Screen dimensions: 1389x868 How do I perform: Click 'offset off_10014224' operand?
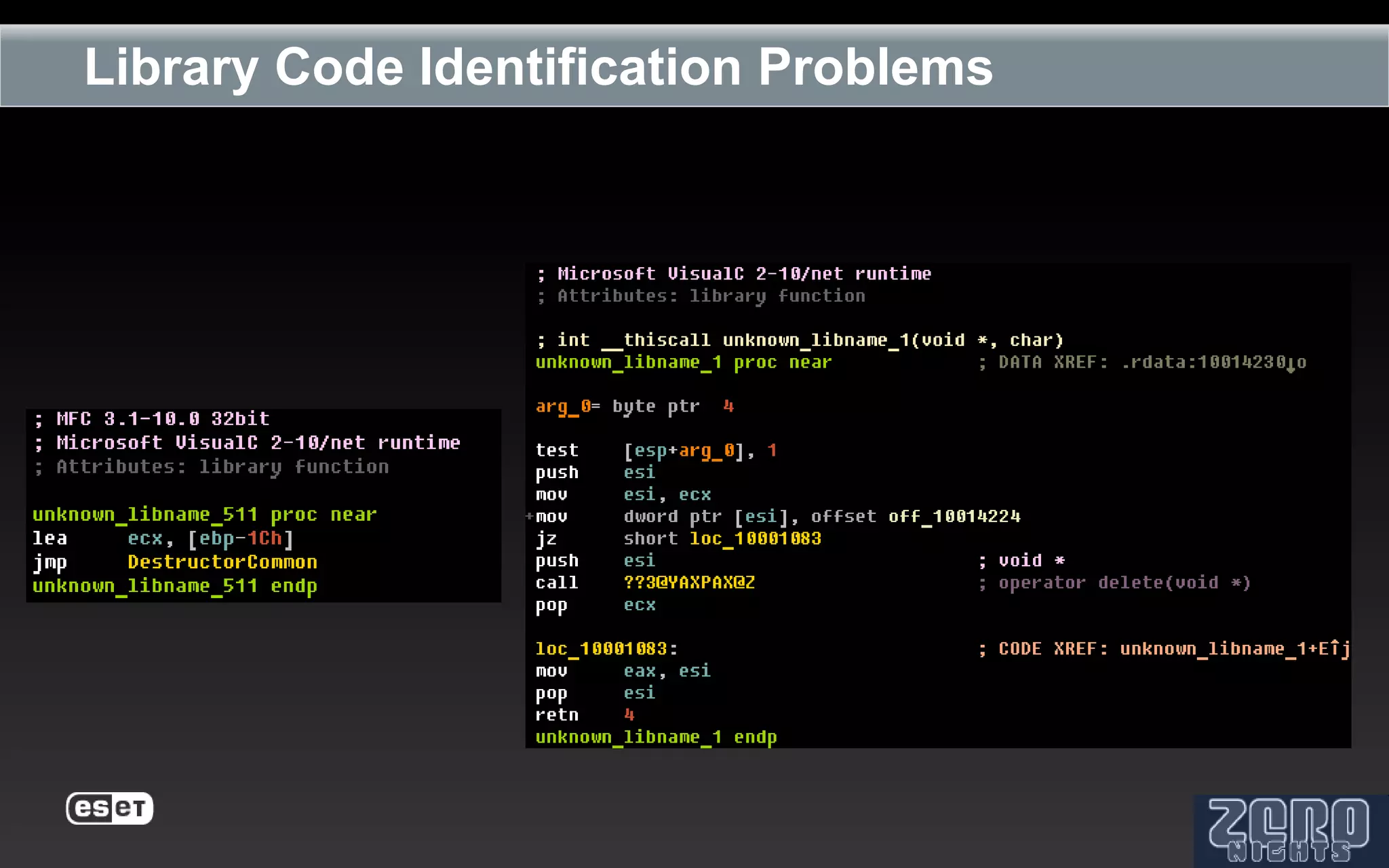916,517
